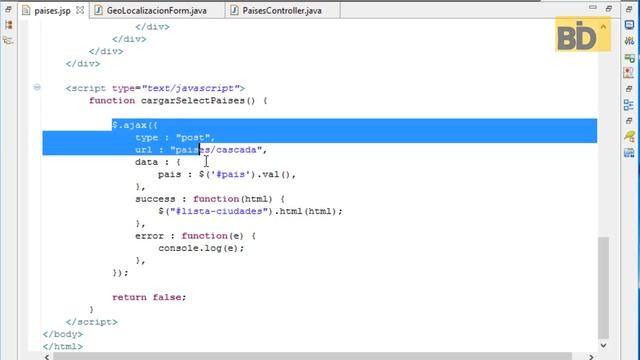Open the red Snippets view icon

coord(629,73)
